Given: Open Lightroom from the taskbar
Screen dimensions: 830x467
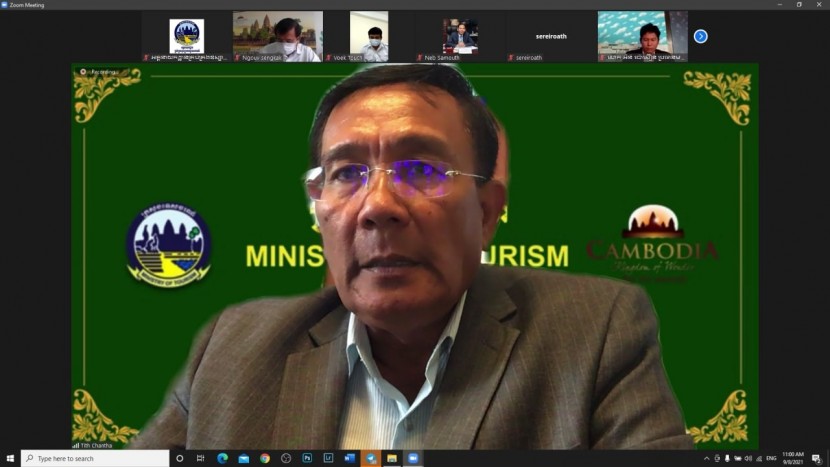Looking at the screenshot, I should pos(329,458).
